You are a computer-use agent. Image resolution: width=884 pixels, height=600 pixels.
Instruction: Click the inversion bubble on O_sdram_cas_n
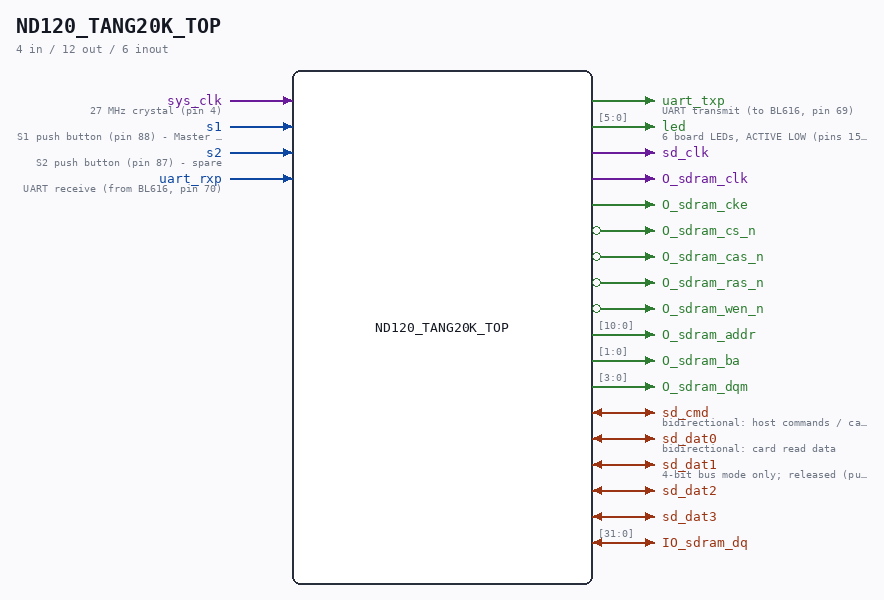click(596, 257)
